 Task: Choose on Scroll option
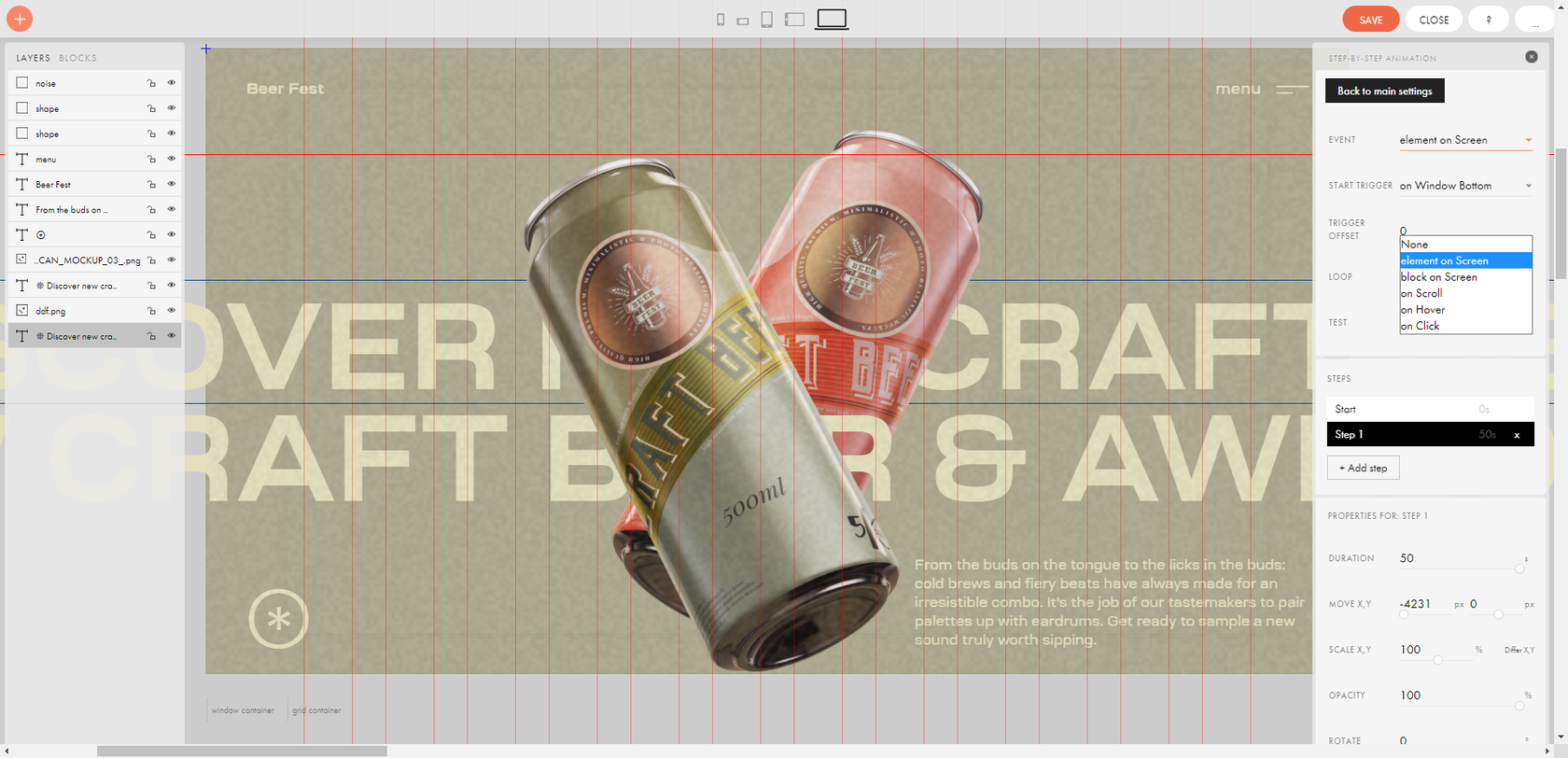pyautogui.click(x=1465, y=293)
